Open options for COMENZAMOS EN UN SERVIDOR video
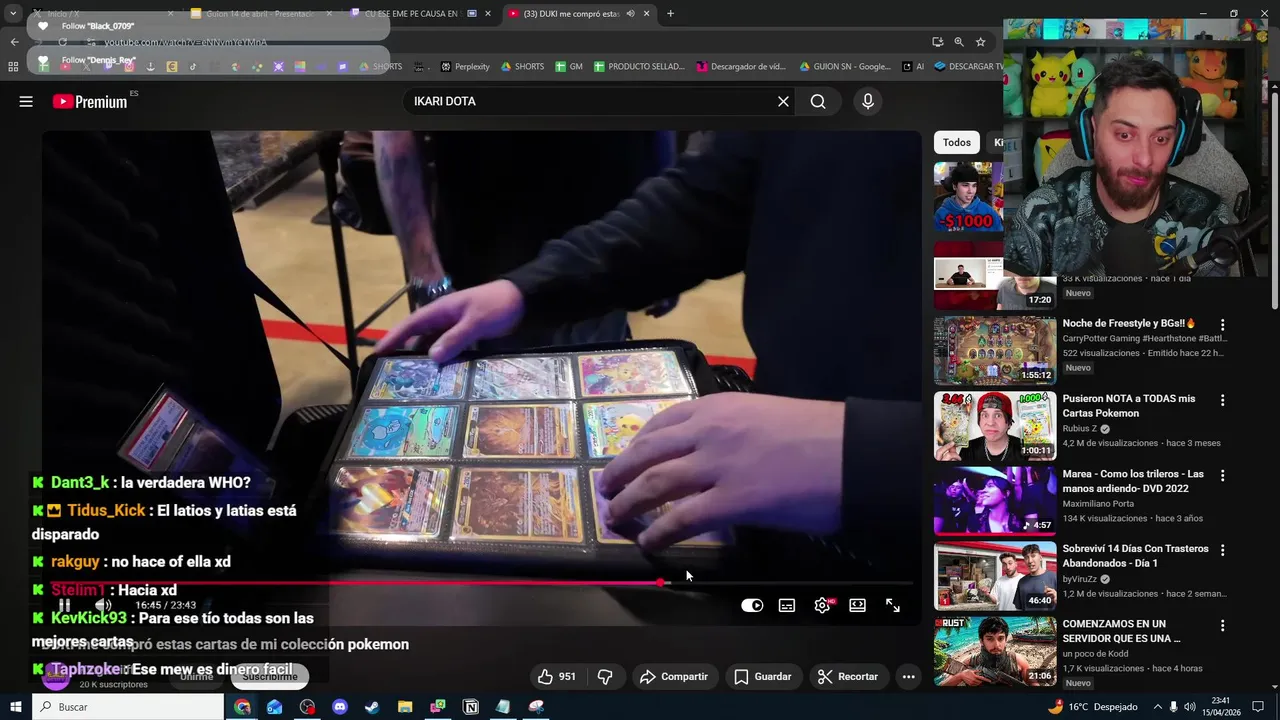The image size is (1280, 720). click(x=1222, y=625)
